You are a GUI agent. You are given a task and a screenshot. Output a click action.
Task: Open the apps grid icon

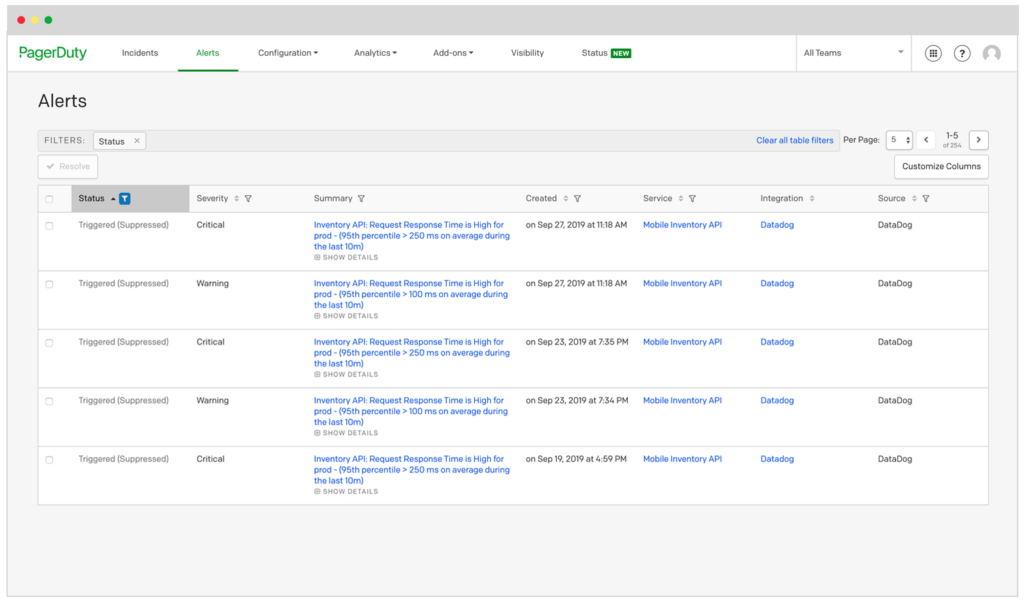(933, 54)
